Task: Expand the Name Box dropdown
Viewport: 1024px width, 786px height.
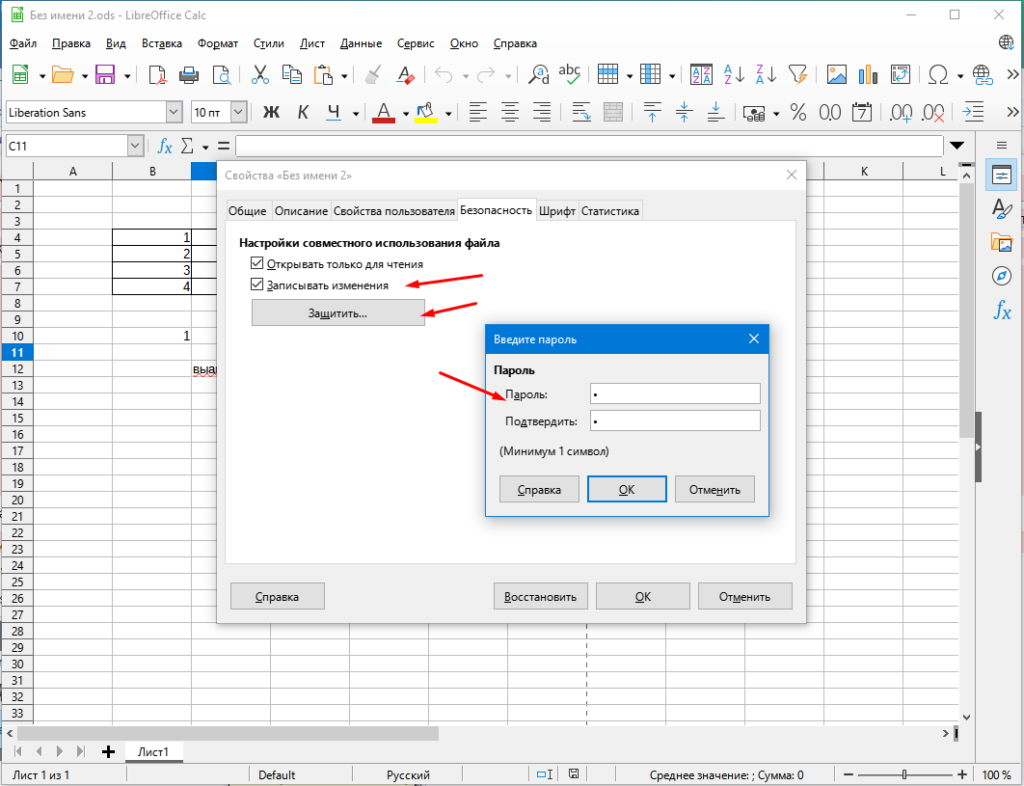Action: (135, 146)
